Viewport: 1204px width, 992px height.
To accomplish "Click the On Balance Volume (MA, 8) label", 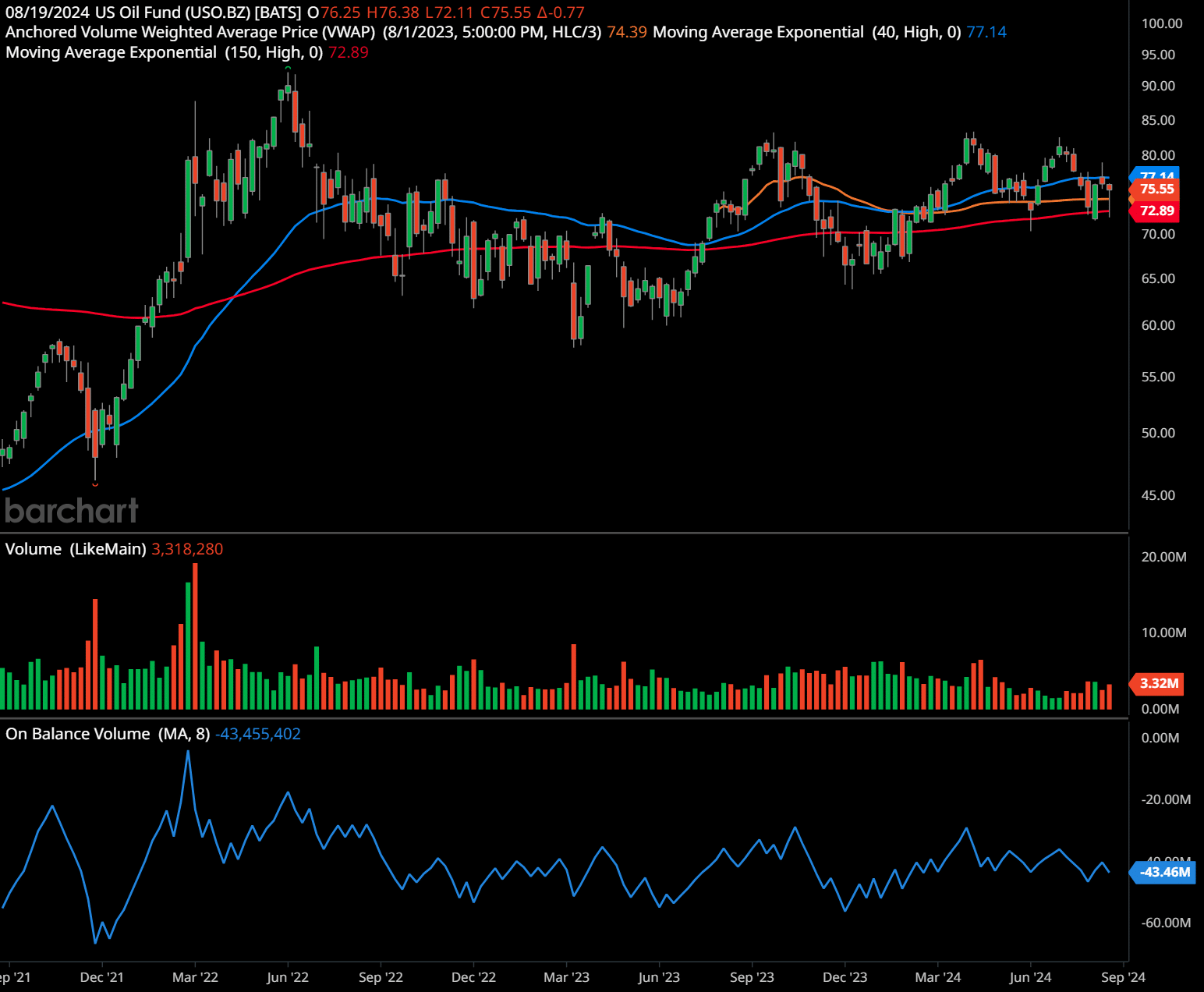I will [x=108, y=734].
